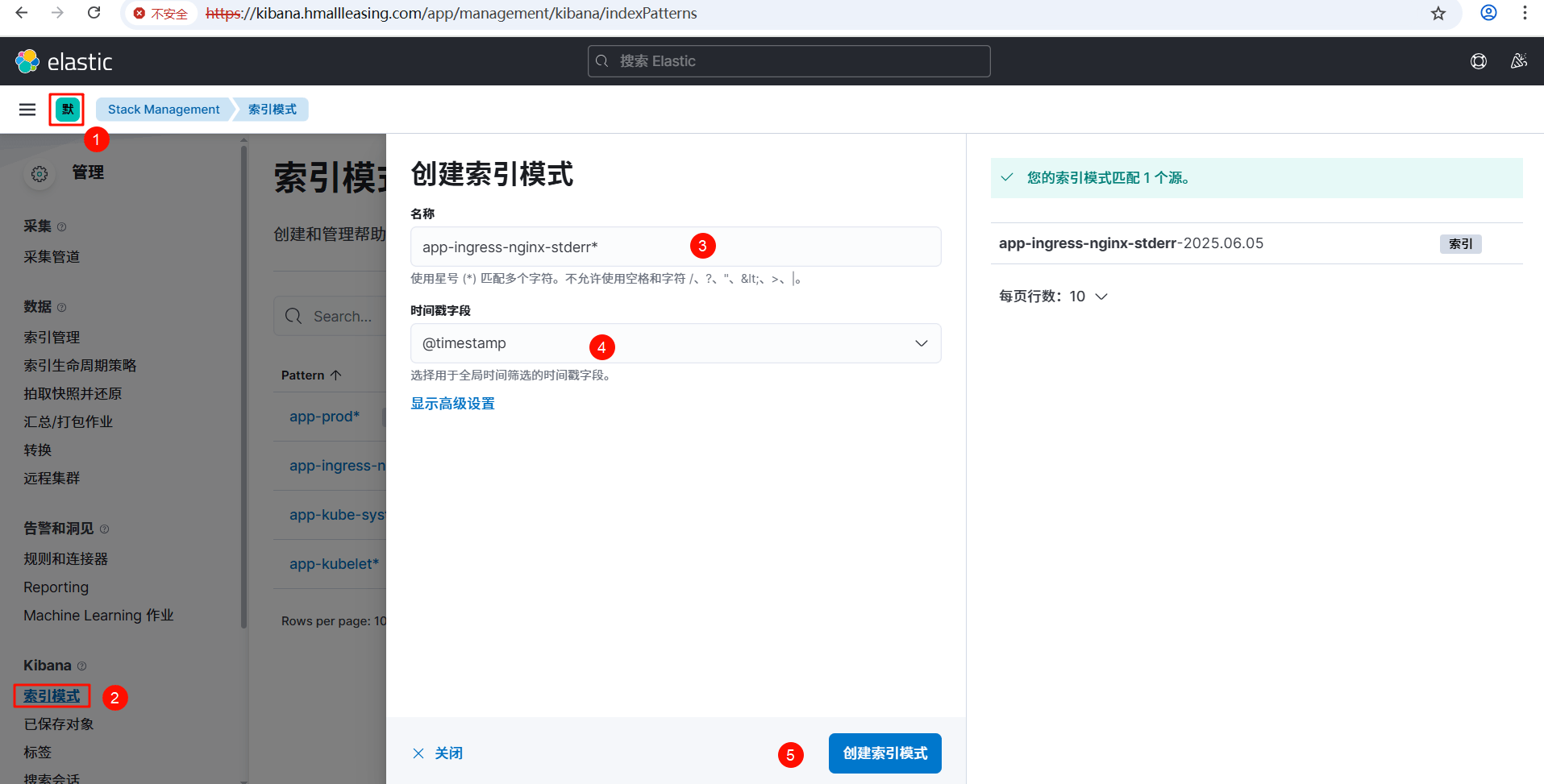Select Stack Management breadcrumb
The height and width of the screenshot is (784, 1544).
coord(164,110)
